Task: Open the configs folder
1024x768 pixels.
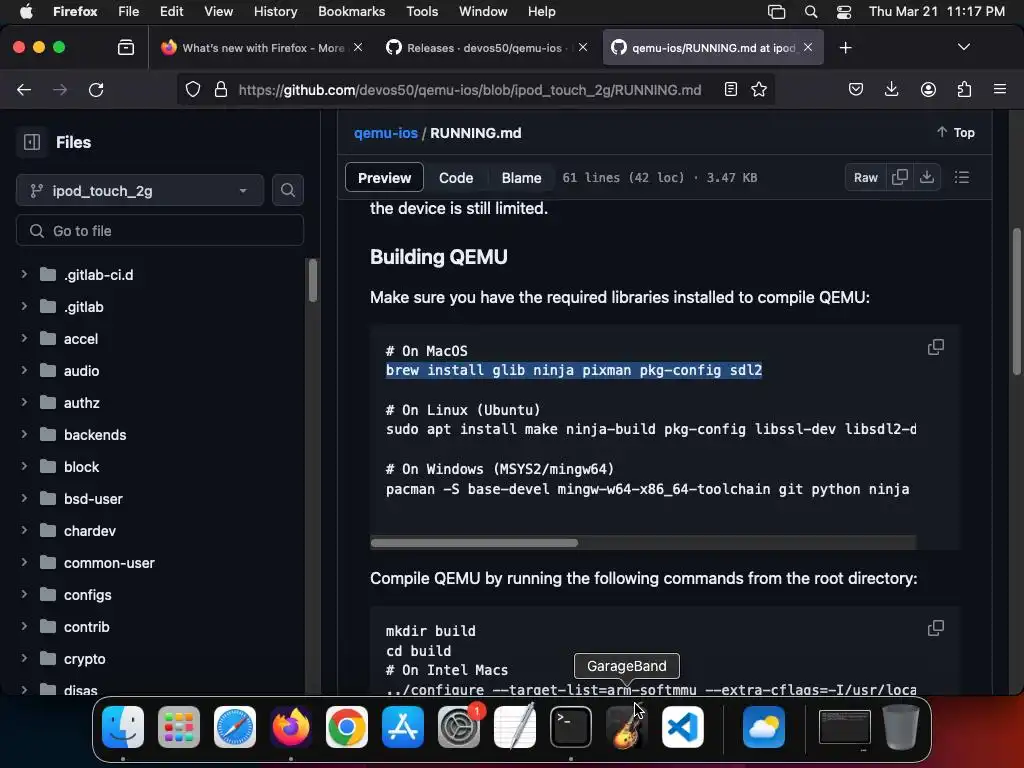Action: [x=88, y=595]
